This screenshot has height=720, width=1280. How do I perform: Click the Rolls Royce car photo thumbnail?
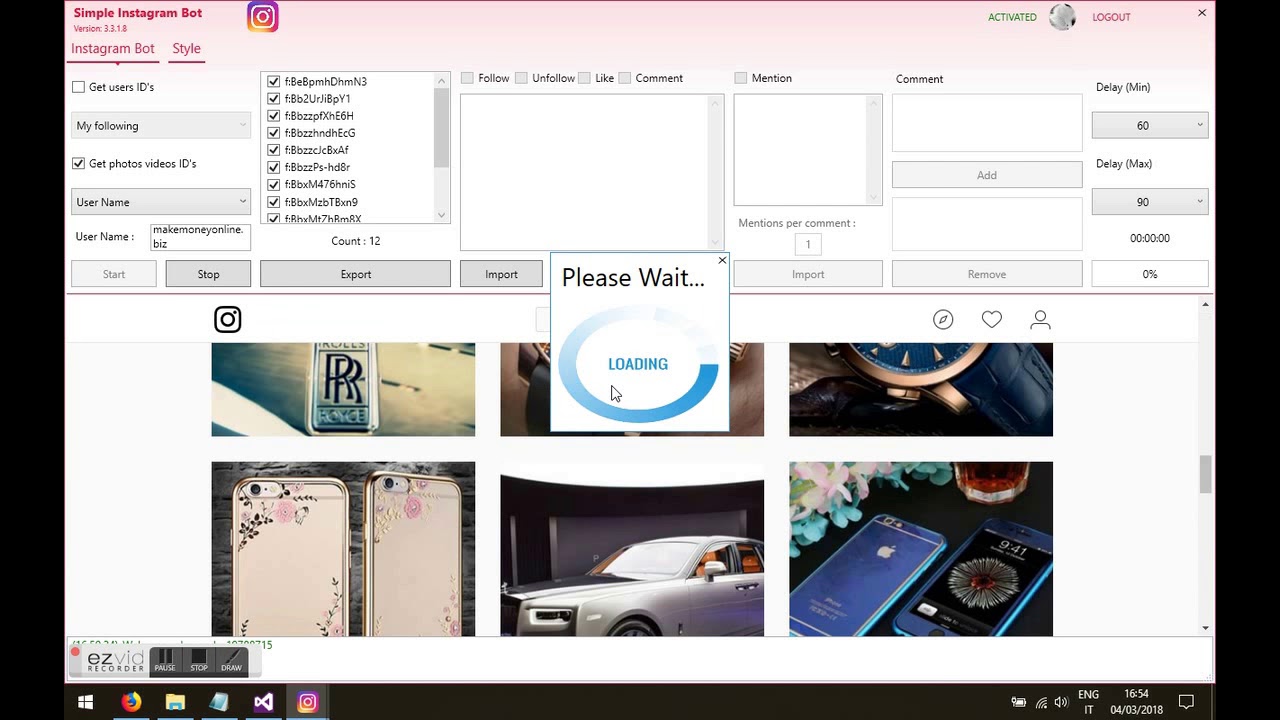click(x=632, y=549)
